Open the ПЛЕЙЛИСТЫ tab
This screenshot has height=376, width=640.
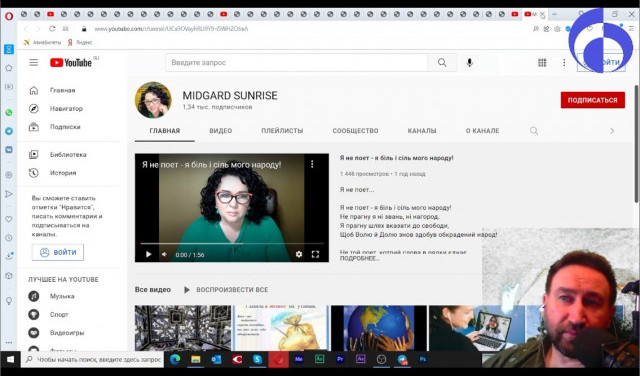(x=282, y=131)
